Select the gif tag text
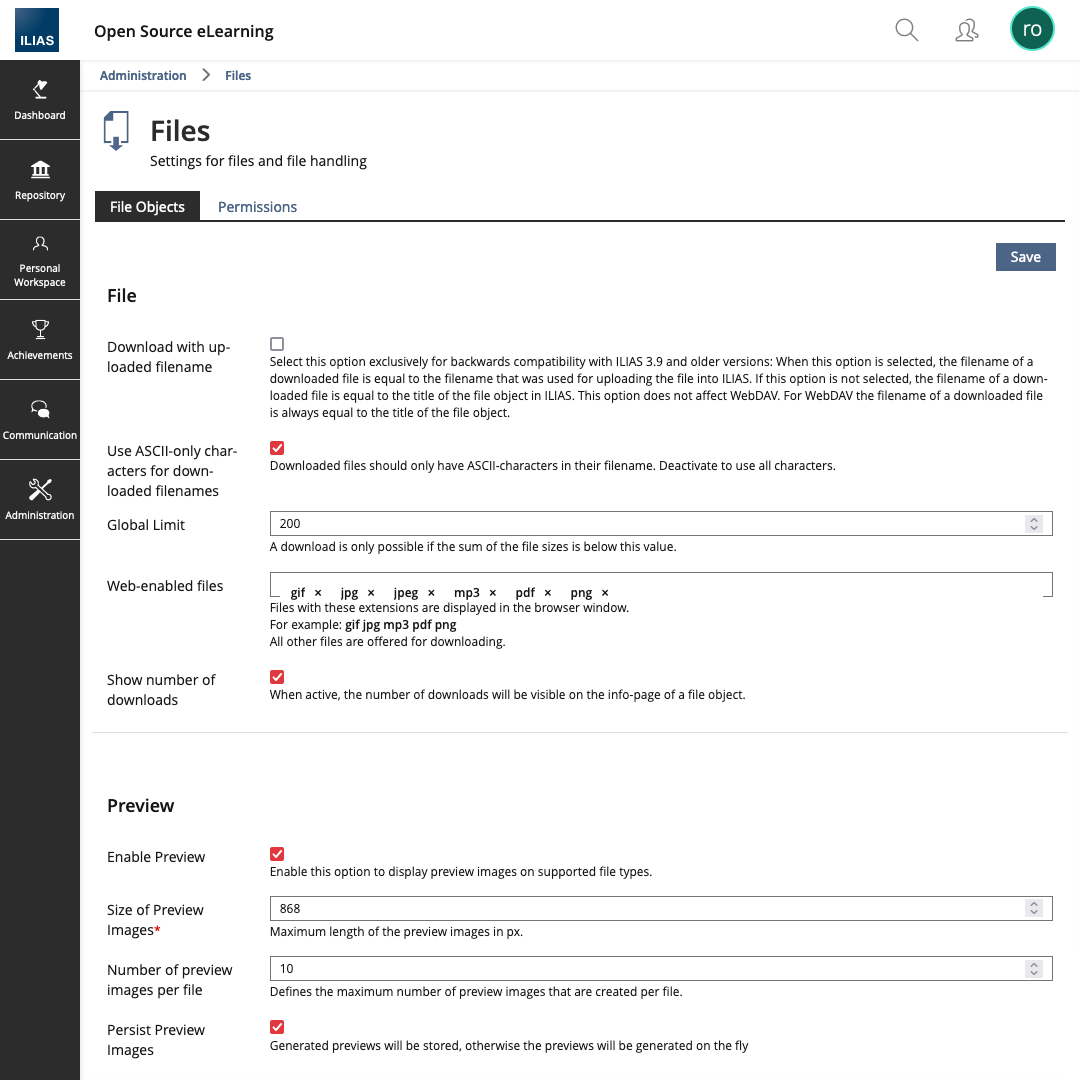The image size is (1080, 1080). point(298,592)
